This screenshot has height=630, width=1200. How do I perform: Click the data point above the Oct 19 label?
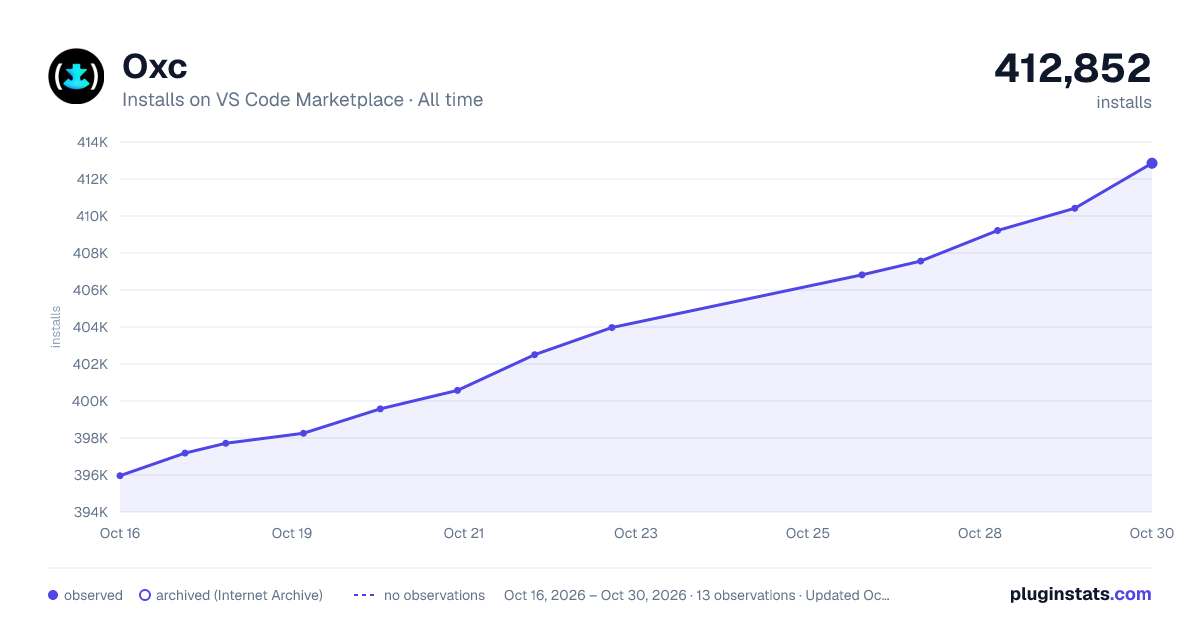click(303, 433)
